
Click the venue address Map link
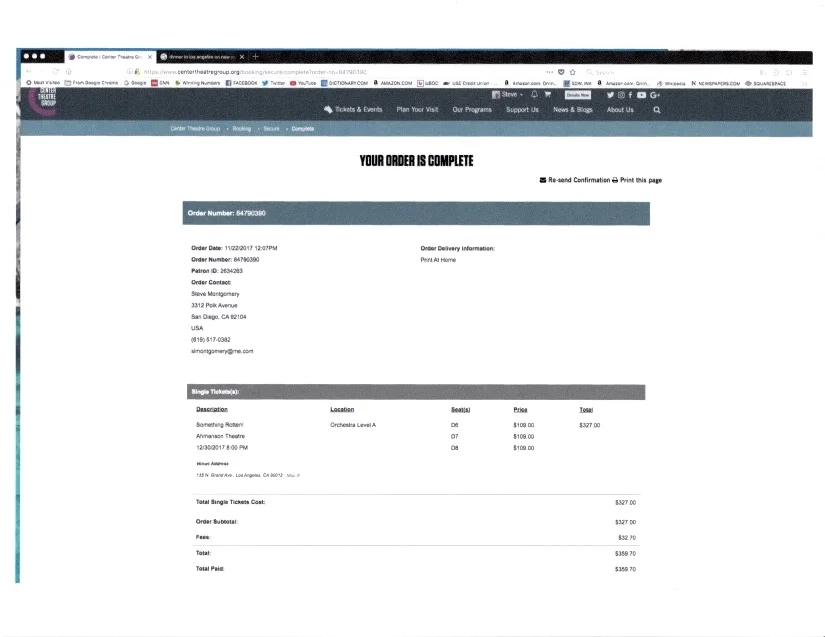tap(293, 475)
